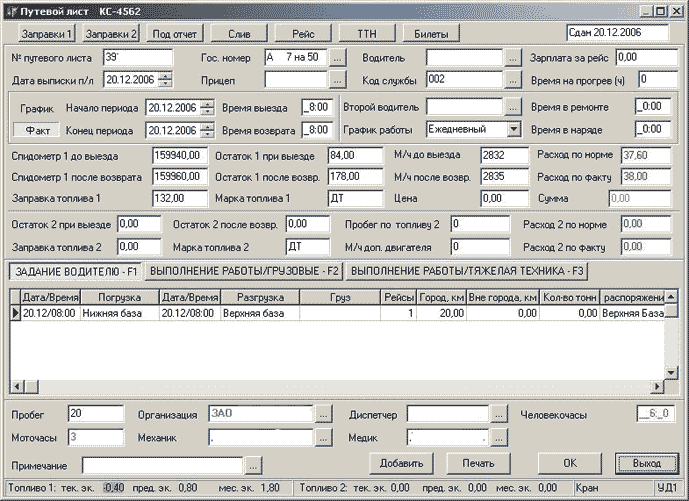Open the ТТН section
Viewport: 689px width, 501px height.
367,33
